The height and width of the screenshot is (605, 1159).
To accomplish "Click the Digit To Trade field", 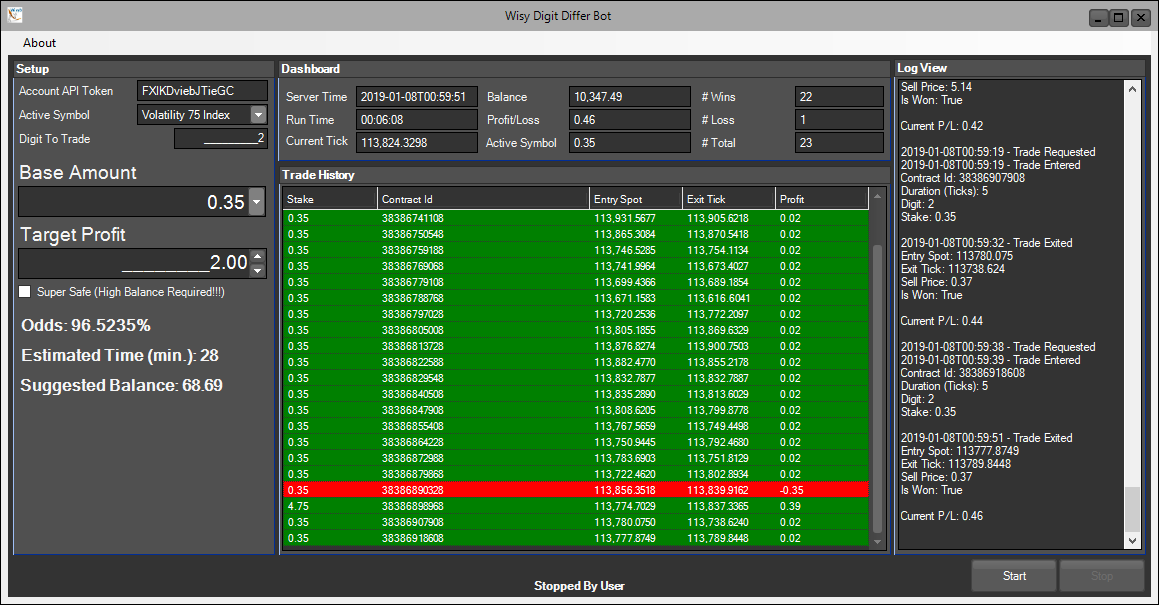I will [x=220, y=138].
